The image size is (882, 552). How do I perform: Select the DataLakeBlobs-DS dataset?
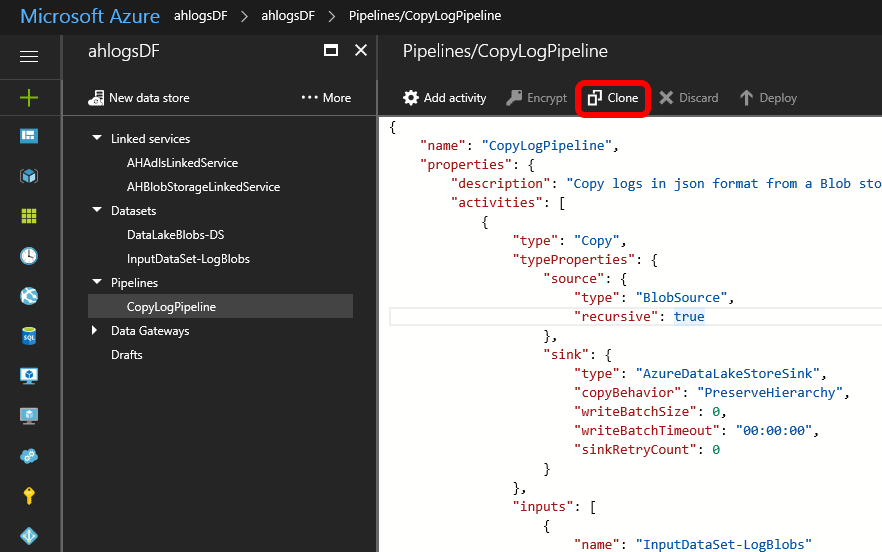point(176,235)
